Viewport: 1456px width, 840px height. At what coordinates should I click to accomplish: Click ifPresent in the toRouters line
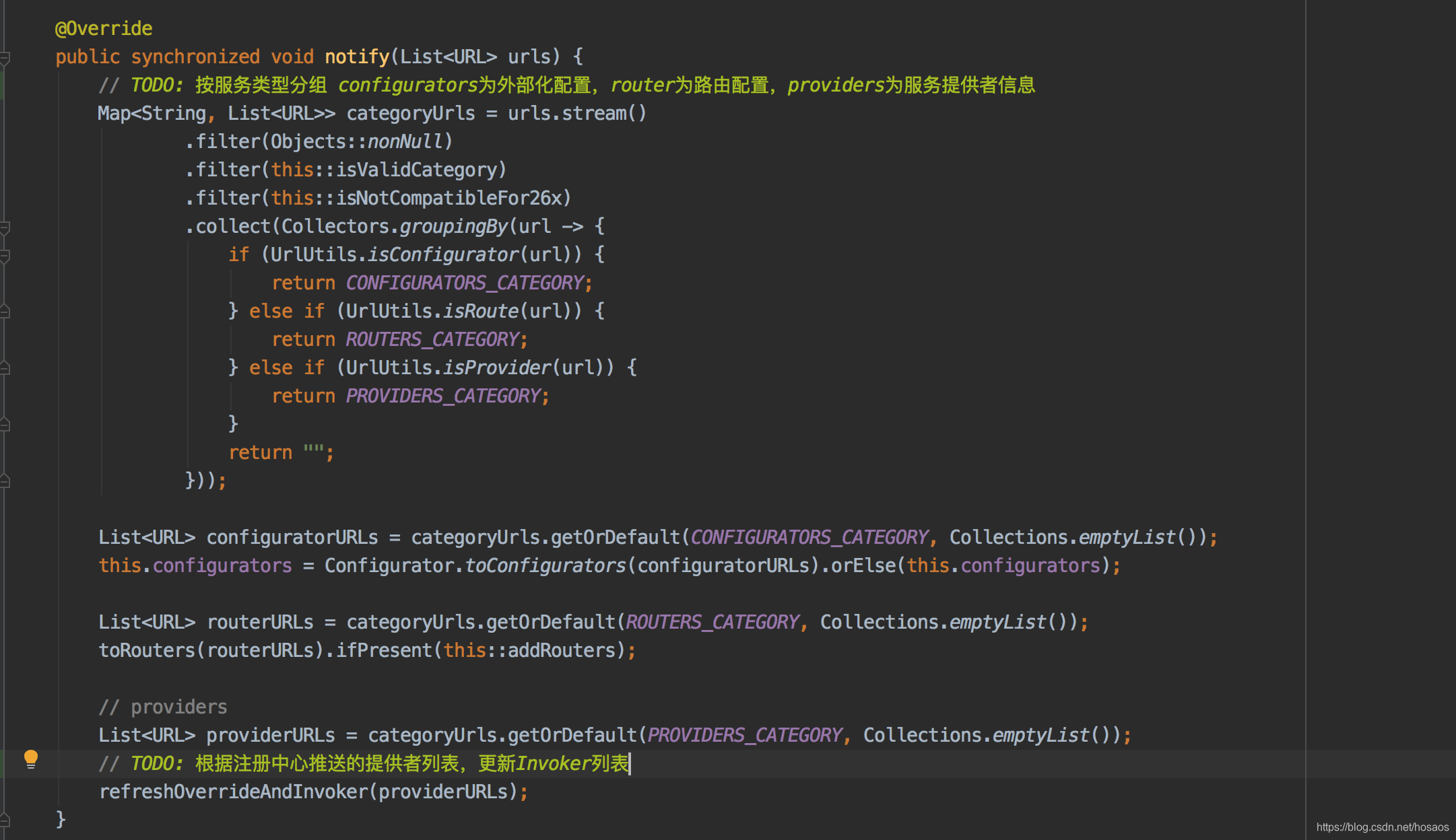[384, 651]
